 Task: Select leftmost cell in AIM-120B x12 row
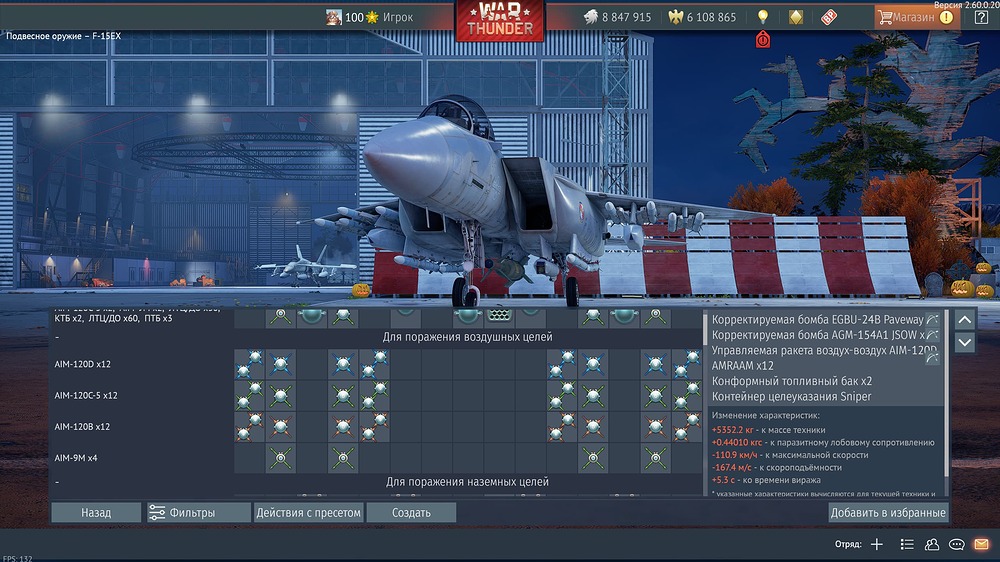tap(249, 427)
